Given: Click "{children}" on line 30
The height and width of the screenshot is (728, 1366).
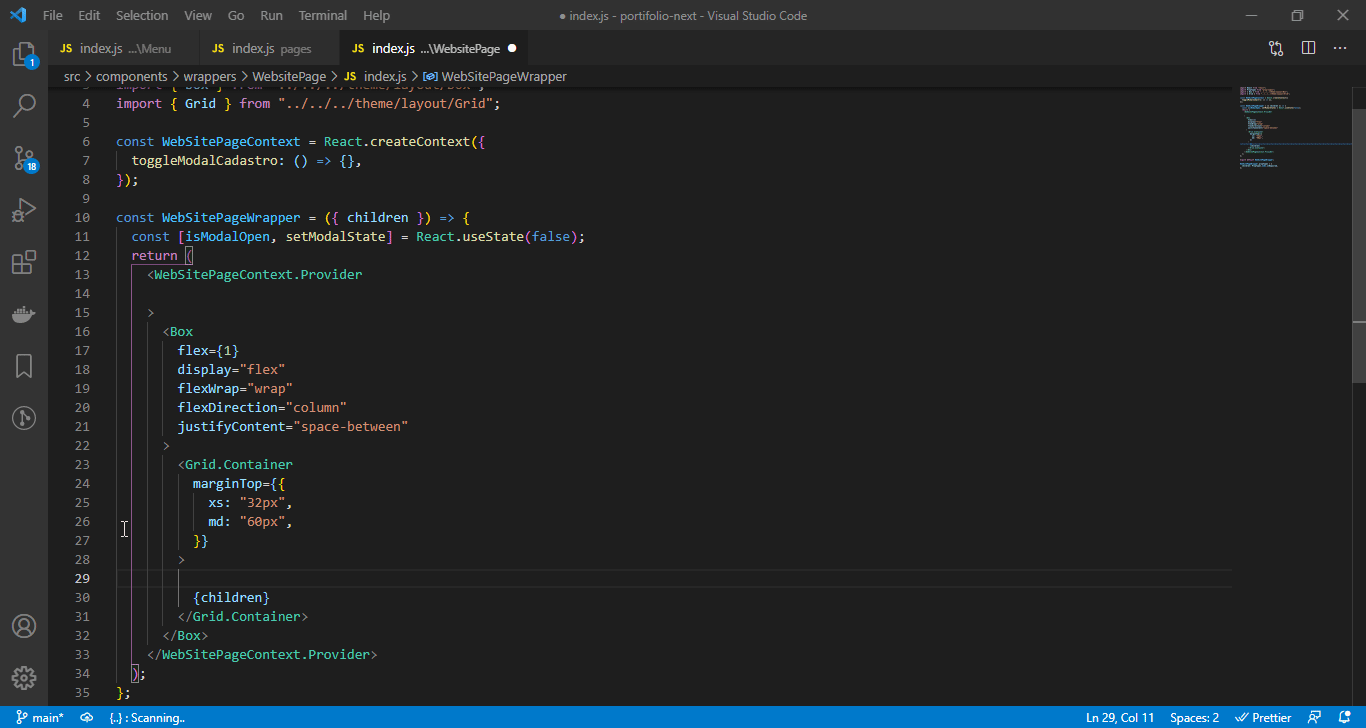Looking at the screenshot, I should point(231,598).
